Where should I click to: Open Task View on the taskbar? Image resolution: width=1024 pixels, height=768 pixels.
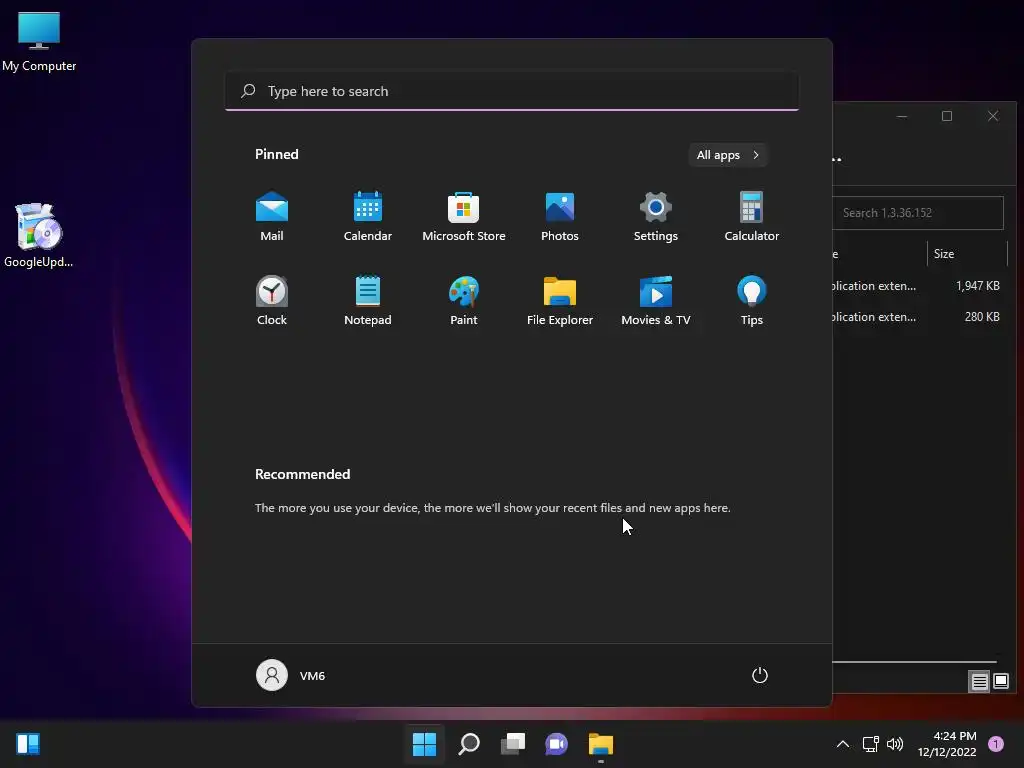pyautogui.click(x=513, y=744)
